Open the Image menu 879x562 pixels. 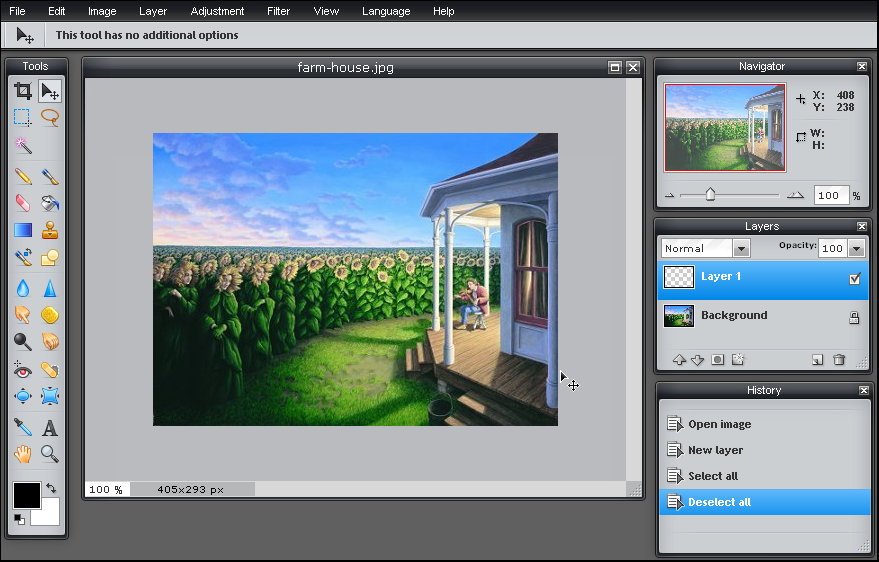click(102, 11)
